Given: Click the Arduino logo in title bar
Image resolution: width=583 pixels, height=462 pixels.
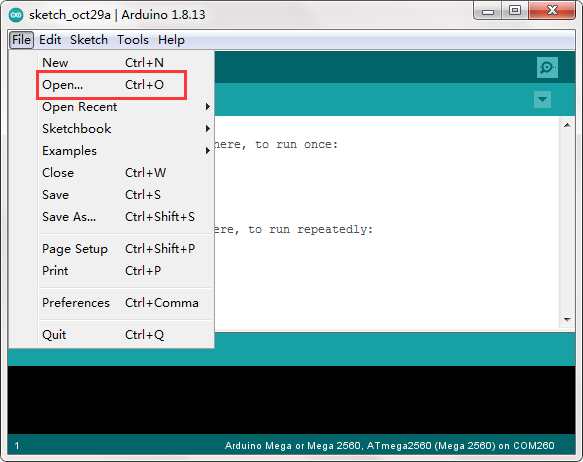Looking at the screenshot, I should pyautogui.click(x=16, y=15).
